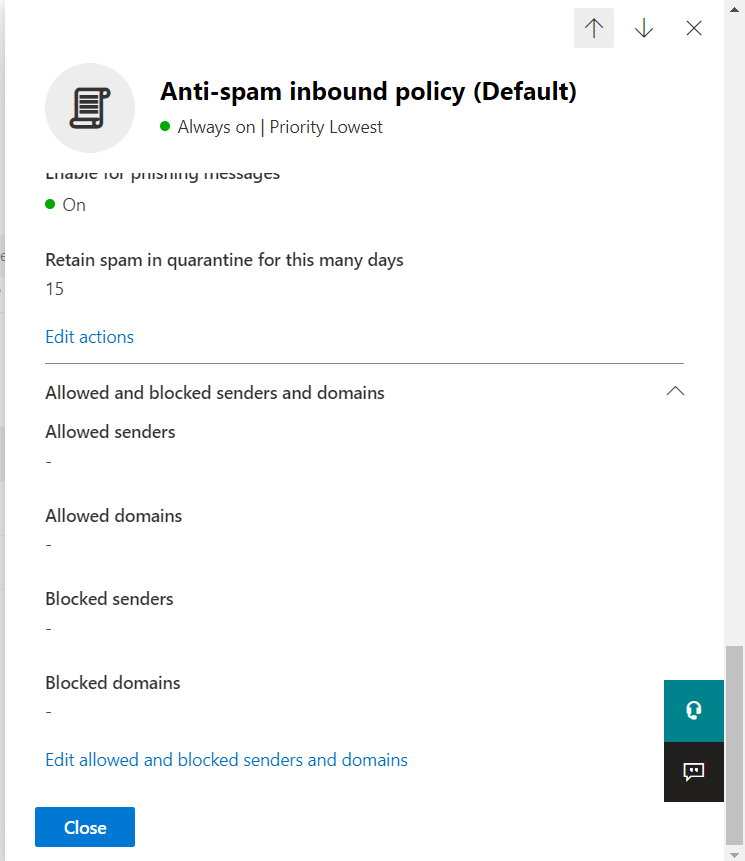Click the policy scroll document icon

coord(90,108)
